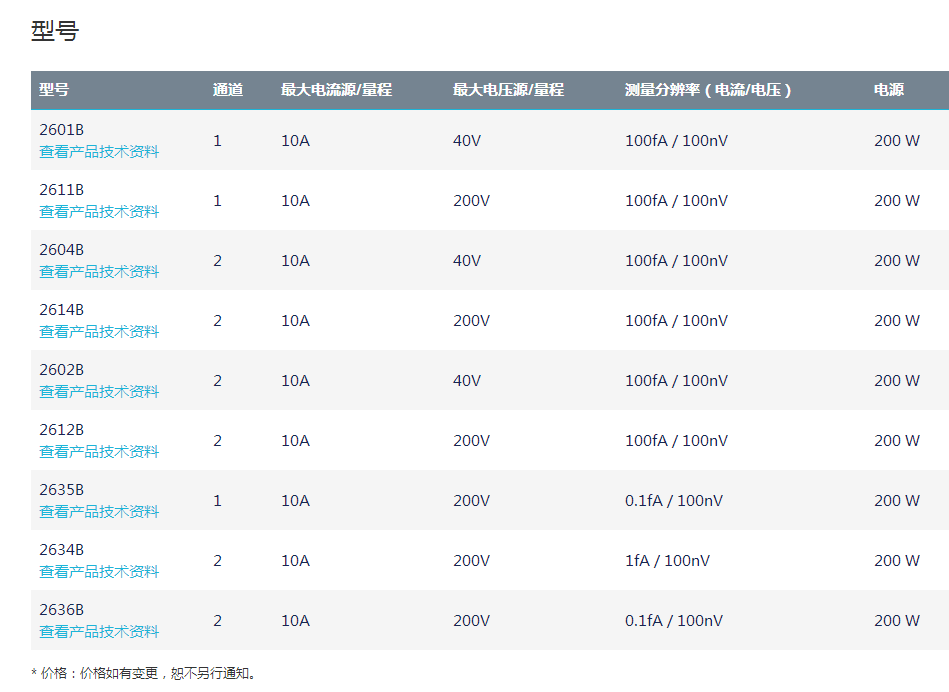Click channel count 1 in 2635B row

[217, 500]
